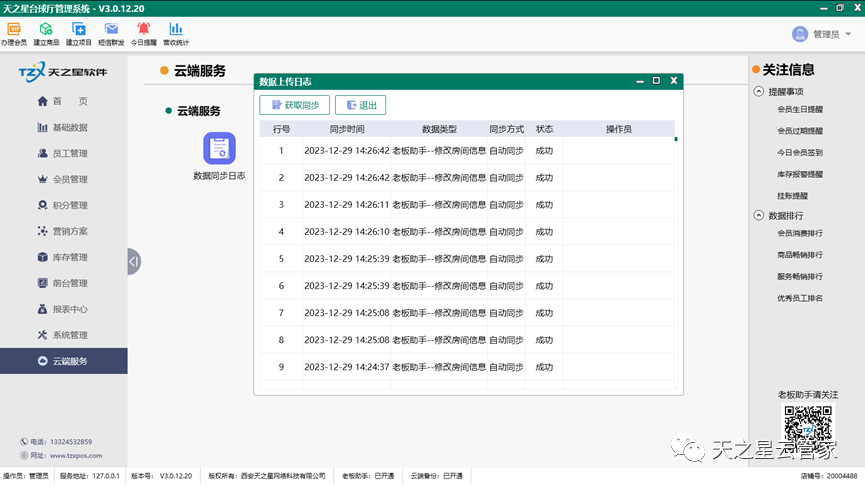Click the 同步时间 column header
Image resolution: width=865 pixels, height=487 pixels.
[347, 129]
